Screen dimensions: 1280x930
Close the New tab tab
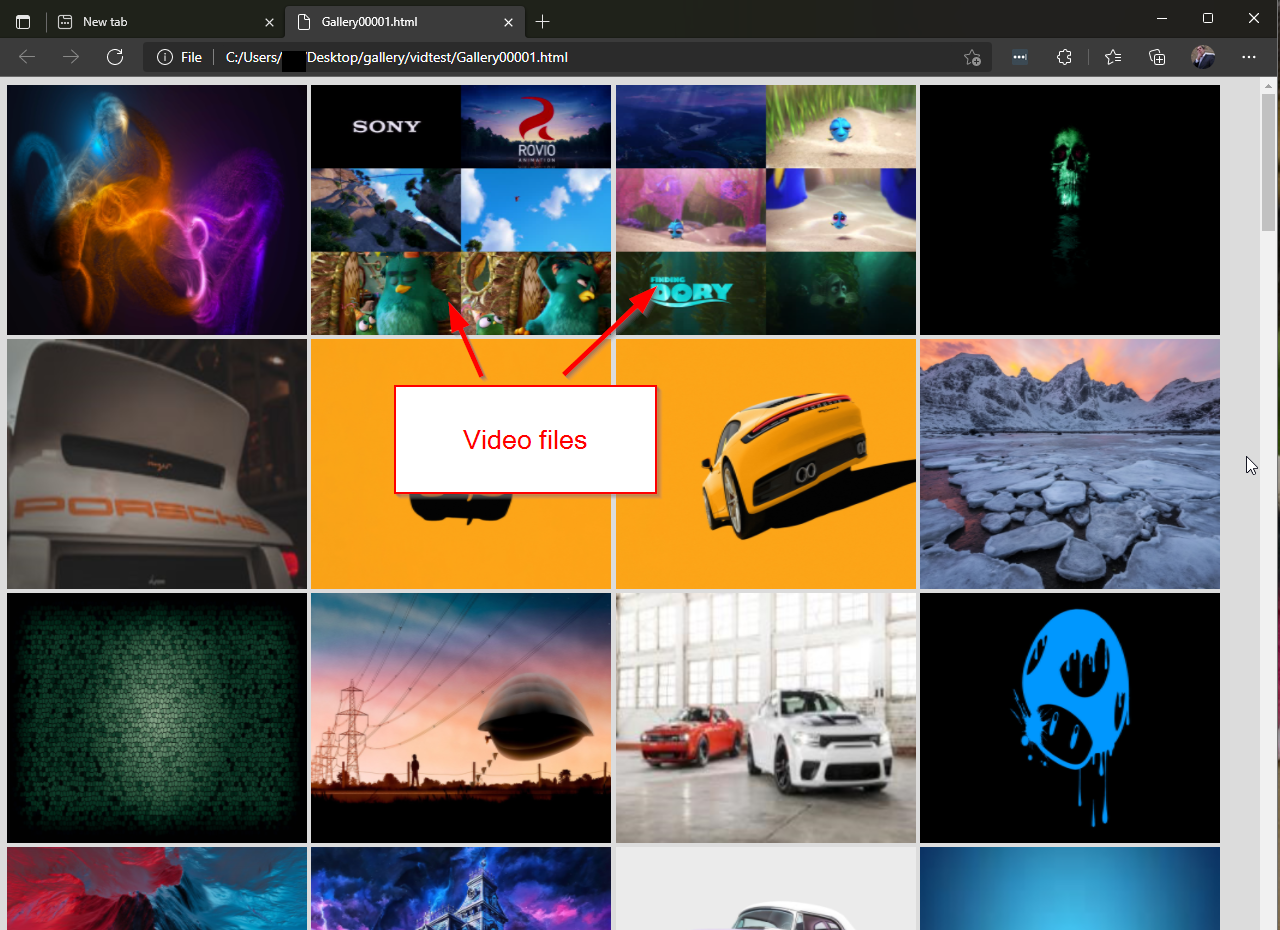tap(269, 22)
